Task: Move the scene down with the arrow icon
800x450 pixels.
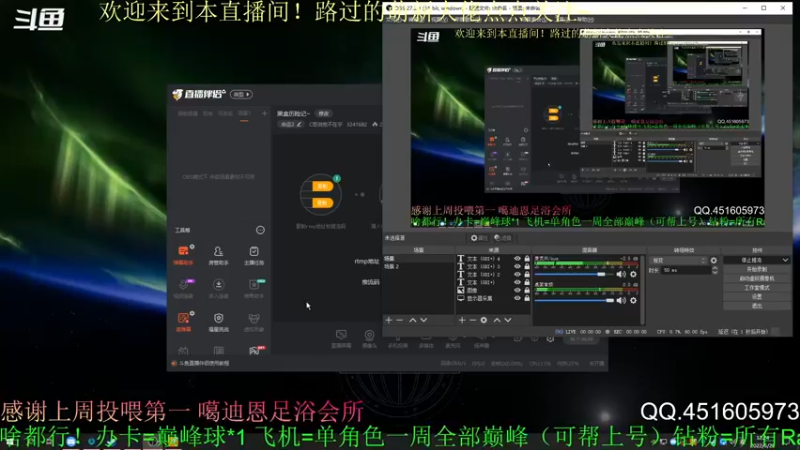Action: 423,320
